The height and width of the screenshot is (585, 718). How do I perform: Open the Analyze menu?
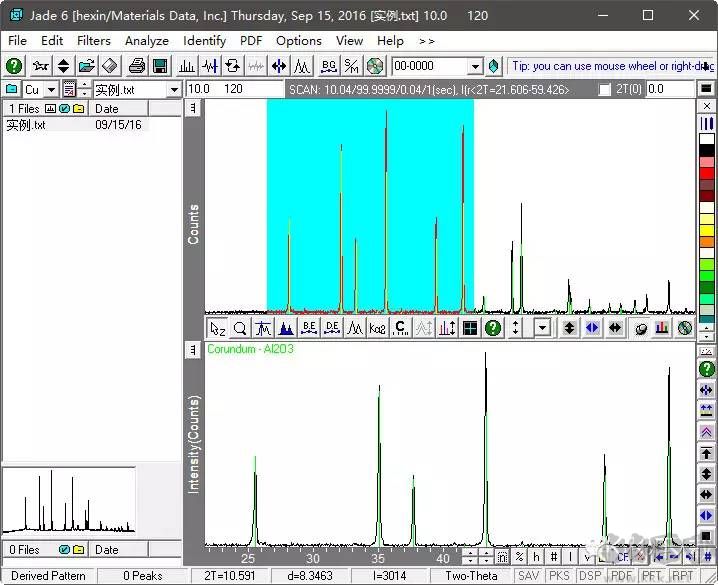tap(146, 41)
